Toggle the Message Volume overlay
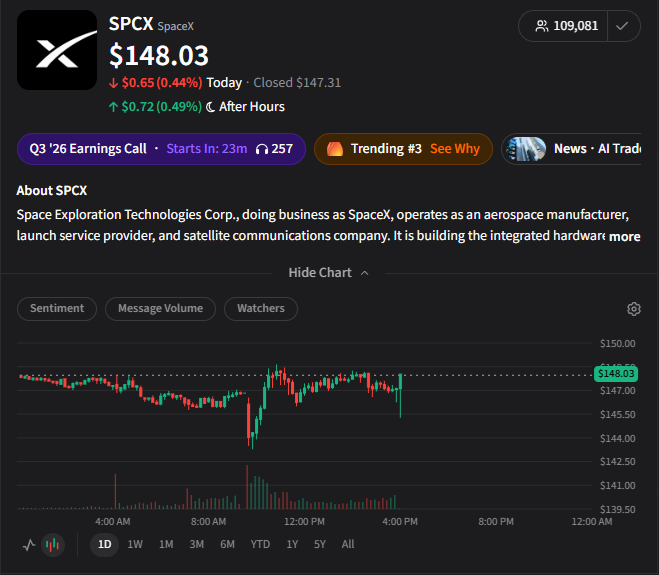The image size is (659, 575). click(x=161, y=309)
